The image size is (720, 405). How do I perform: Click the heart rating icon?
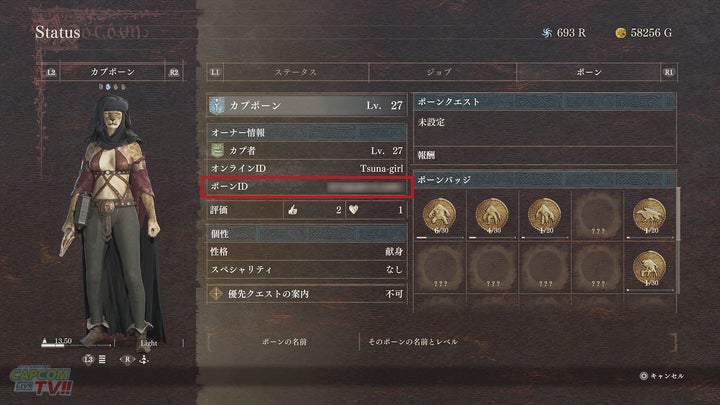tap(354, 210)
